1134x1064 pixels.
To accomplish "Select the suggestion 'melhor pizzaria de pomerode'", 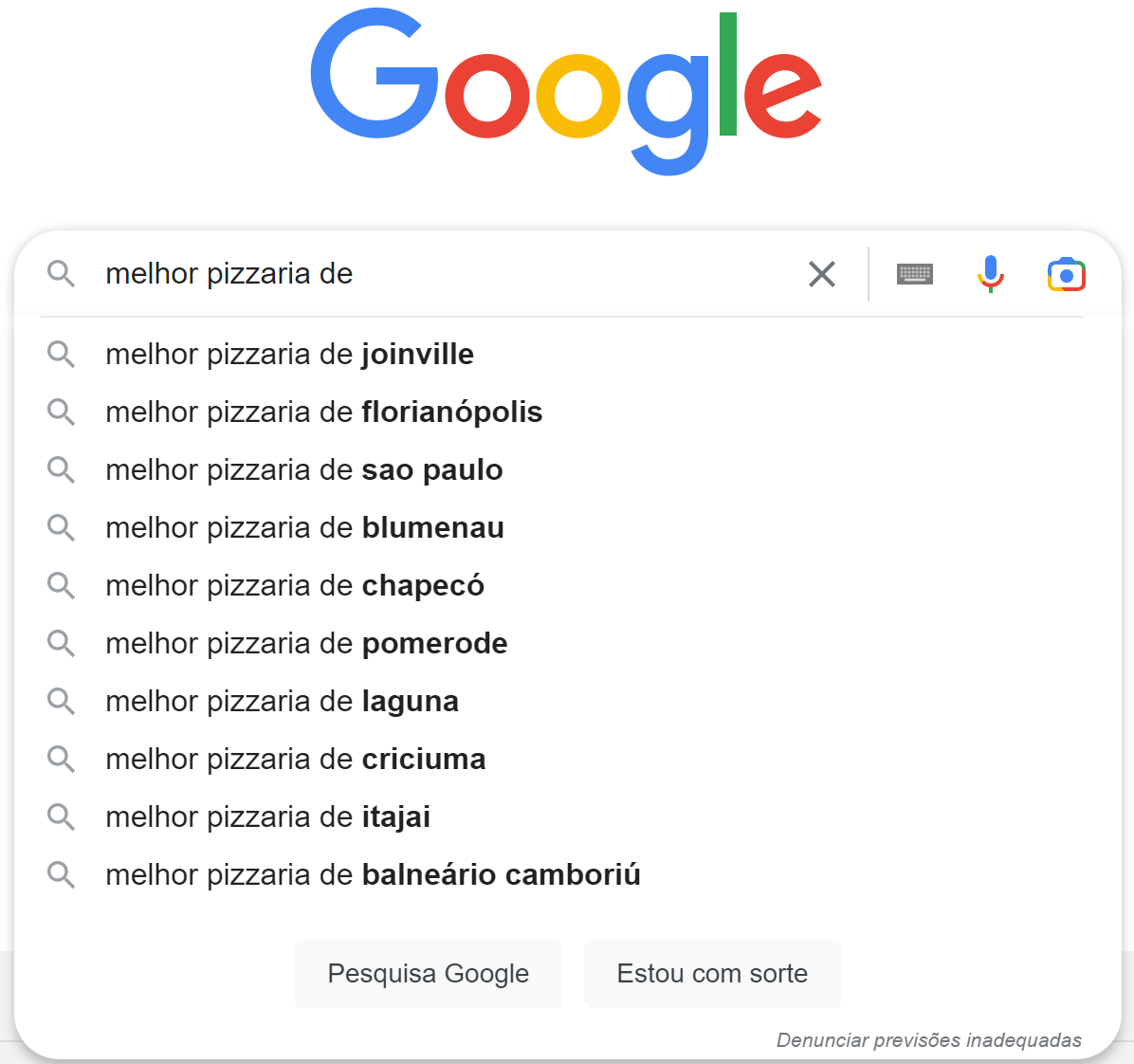I will 306,643.
